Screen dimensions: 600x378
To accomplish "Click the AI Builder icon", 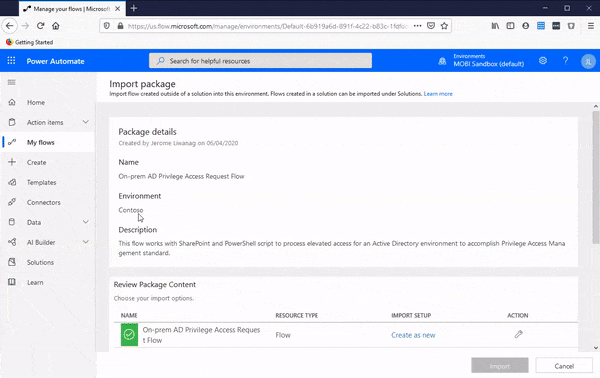I will (x=12, y=242).
